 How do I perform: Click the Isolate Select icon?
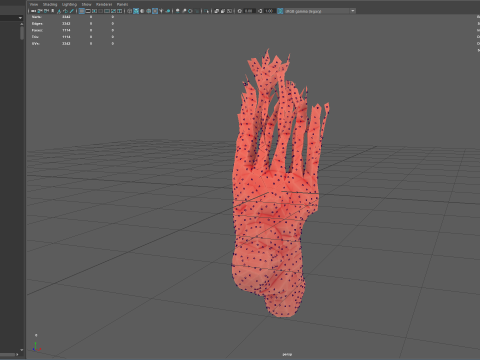pyautogui.click(x=207, y=11)
